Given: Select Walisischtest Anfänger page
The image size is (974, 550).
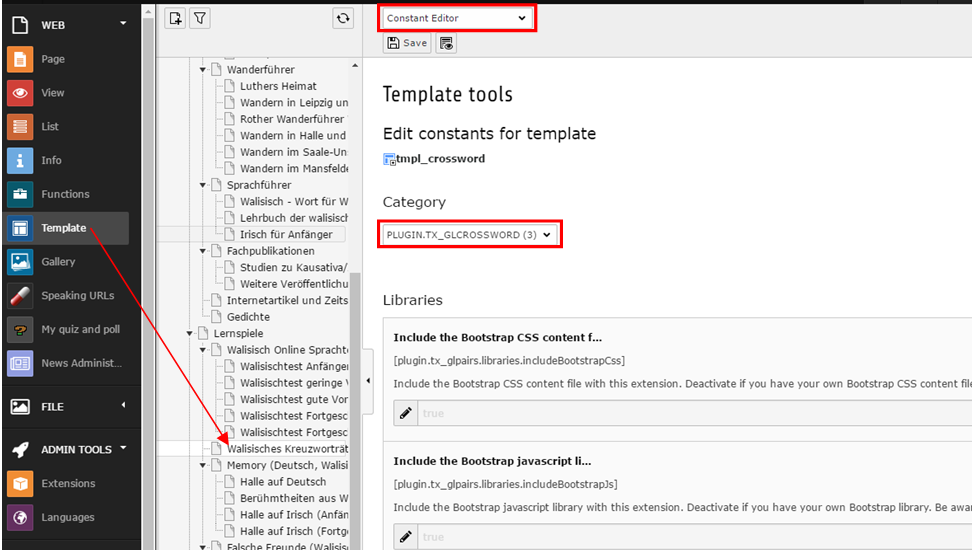Looking at the screenshot, I should click(294, 367).
